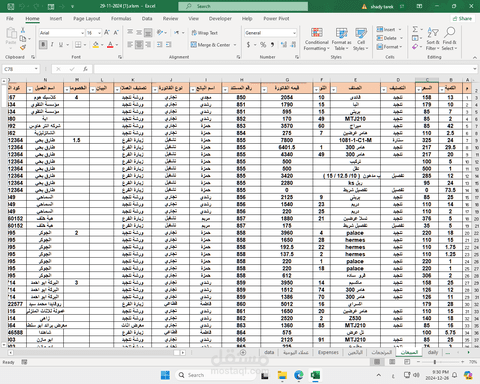Toggle Middle Align vertical

click(x=139, y=33)
